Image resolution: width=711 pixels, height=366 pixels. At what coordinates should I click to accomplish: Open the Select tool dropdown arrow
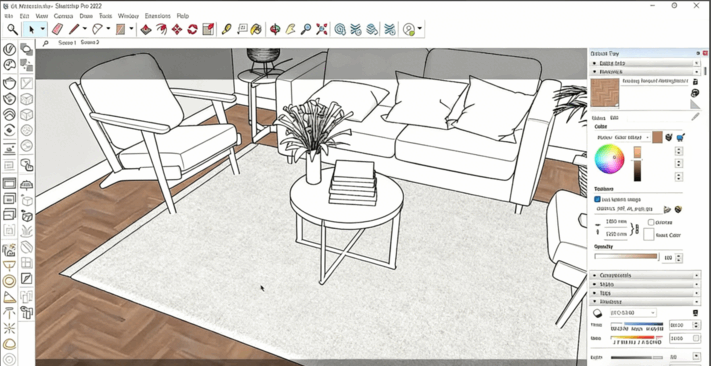click(42, 29)
